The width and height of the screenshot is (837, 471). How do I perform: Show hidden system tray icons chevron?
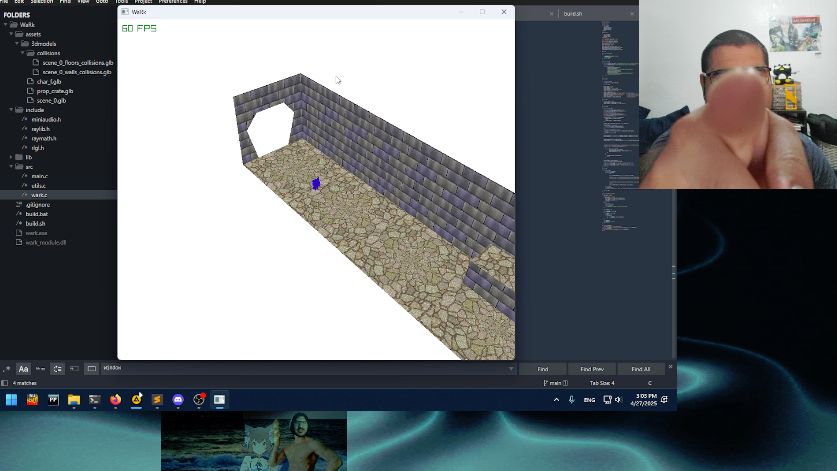[x=556, y=399]
